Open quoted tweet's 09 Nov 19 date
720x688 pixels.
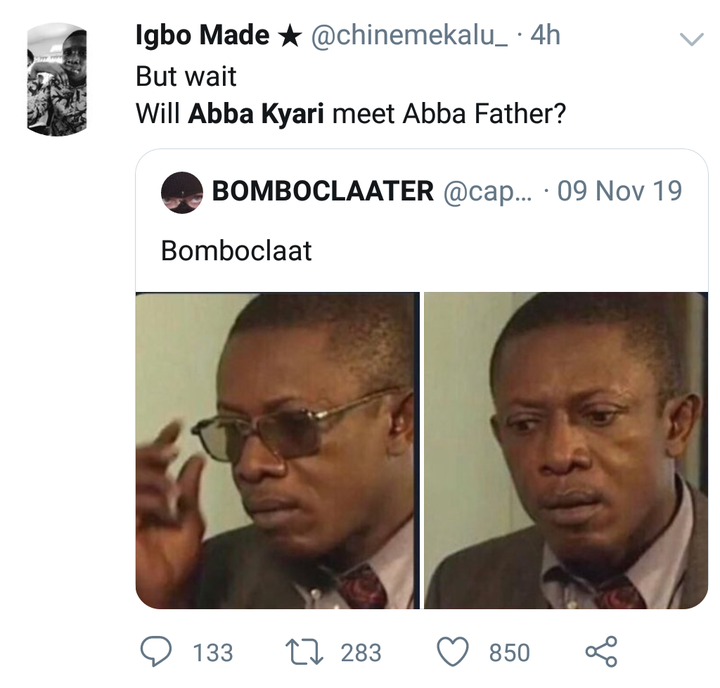pos(619,191)
